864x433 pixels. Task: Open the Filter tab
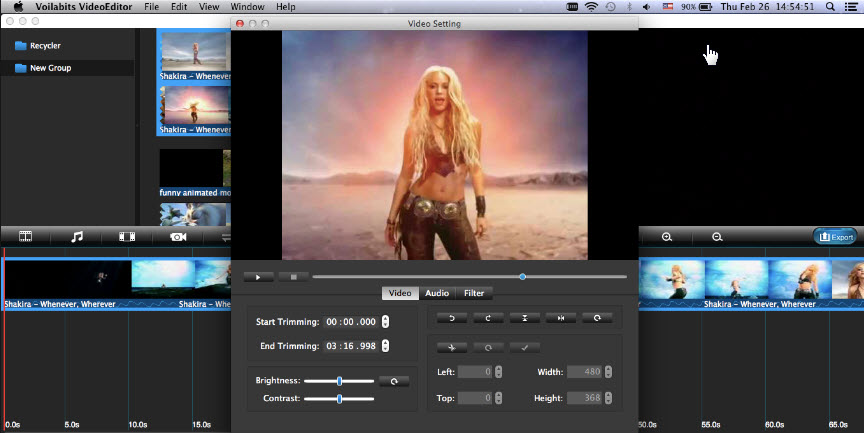(x=474, y=293)
